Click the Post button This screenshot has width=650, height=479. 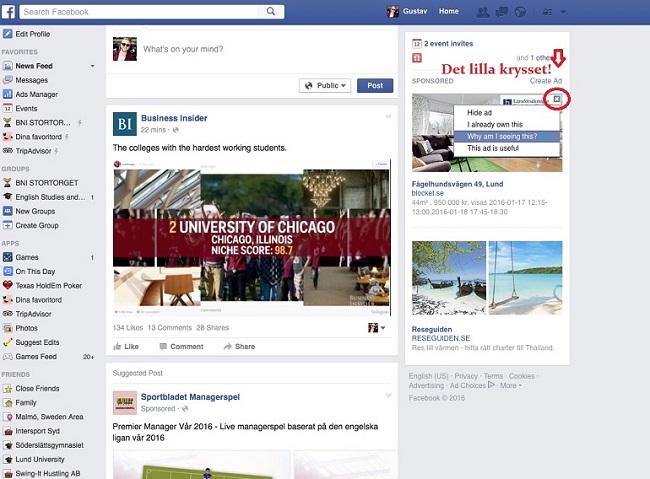[x=375, y=85]
